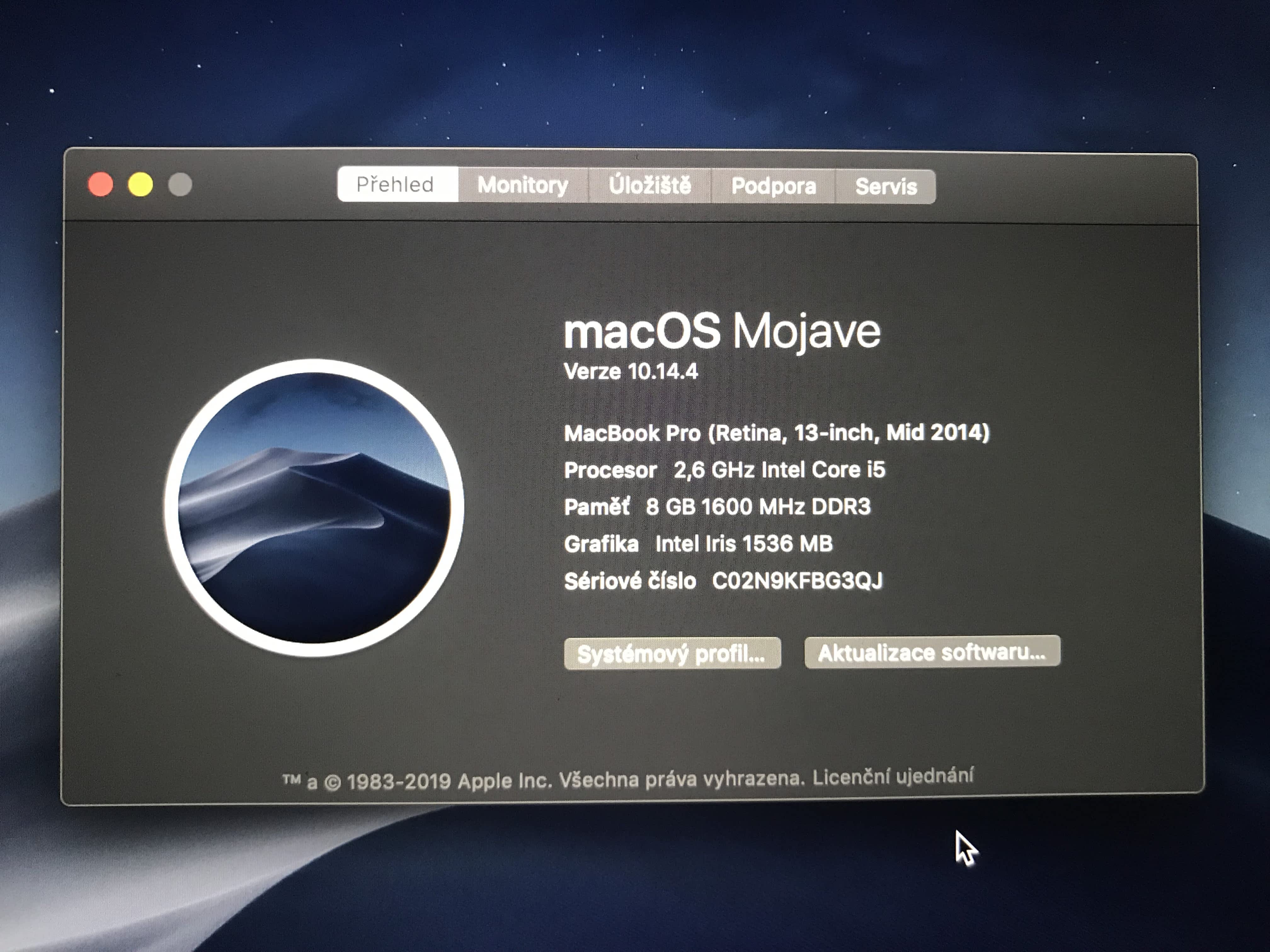The height and width of the screenshot is (952, 1270).
Task: Click the Grafika Intel Iris line
Action: point(698,543)
